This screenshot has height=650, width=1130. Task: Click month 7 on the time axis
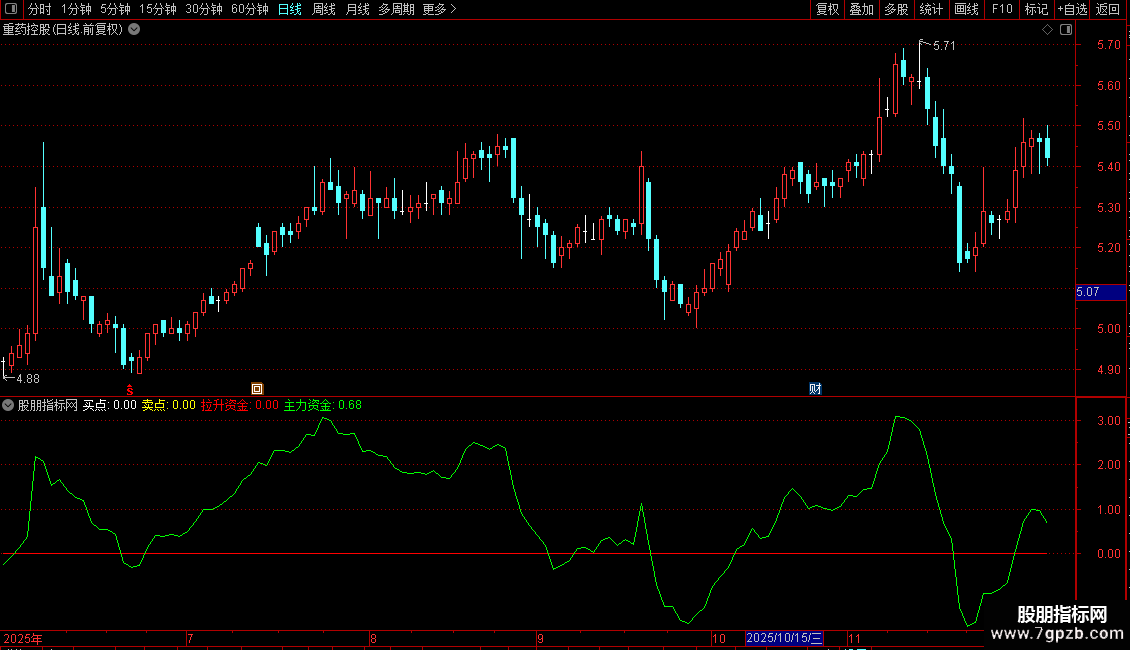pos(190,638)
